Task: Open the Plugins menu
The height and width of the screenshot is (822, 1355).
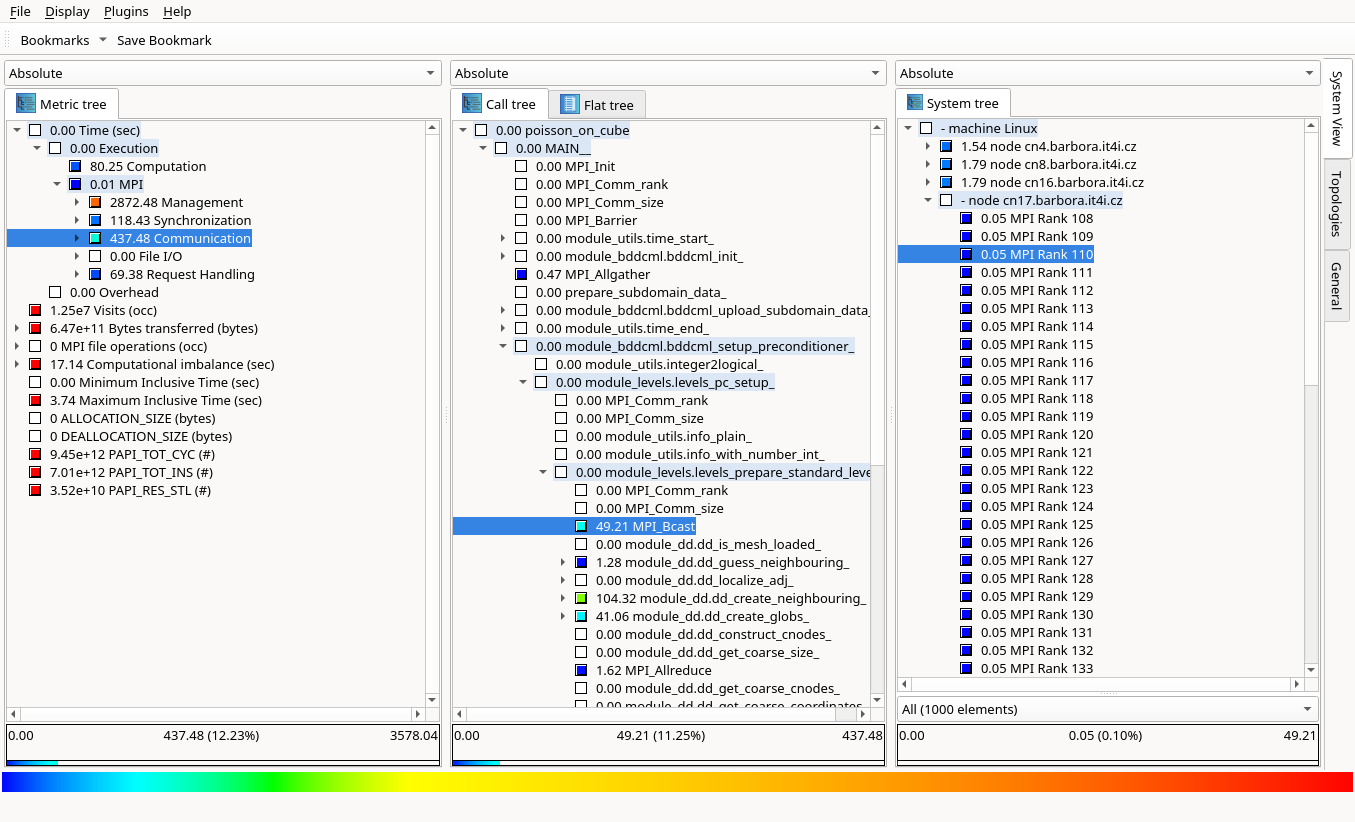Action: pyautogui.click(x=126, y=12)
